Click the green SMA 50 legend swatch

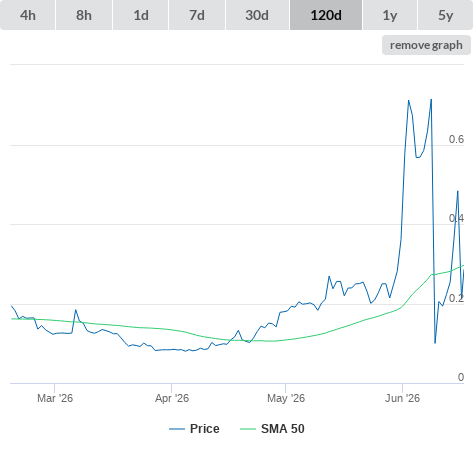248,429
